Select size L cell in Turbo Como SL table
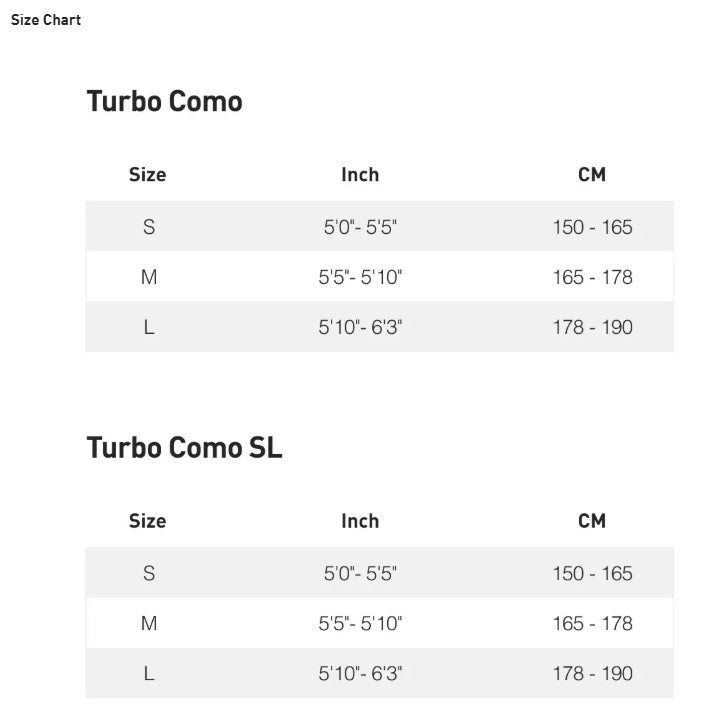 click(x=149, y=673)
